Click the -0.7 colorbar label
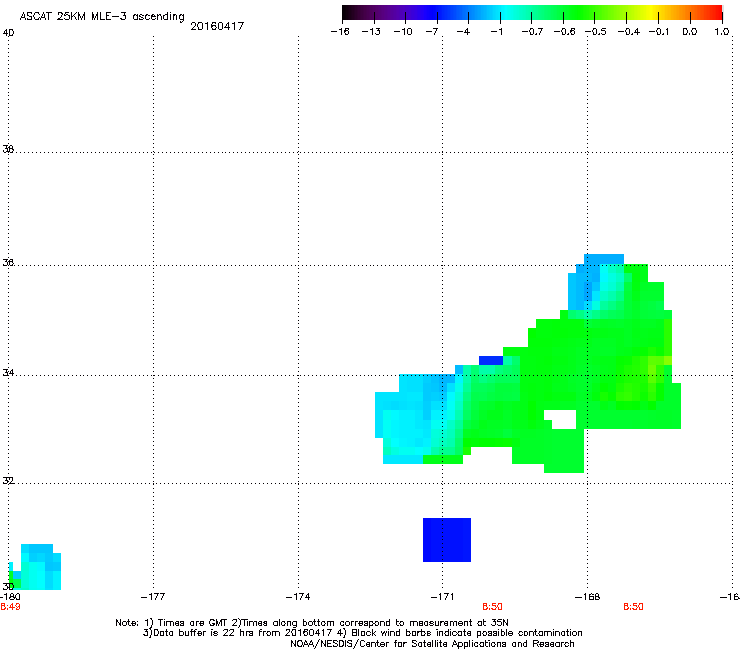 tap(532, 32)
